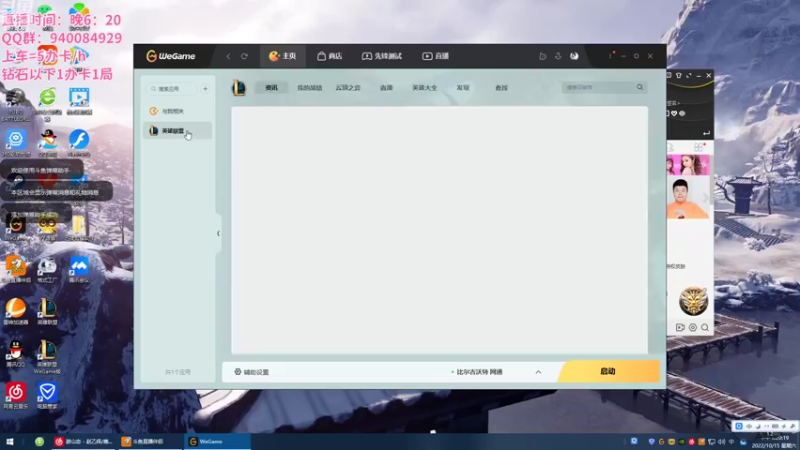Go back with the WeGame back arrow
The height and width of the screenshot is (450, 800).
(229, 56)
